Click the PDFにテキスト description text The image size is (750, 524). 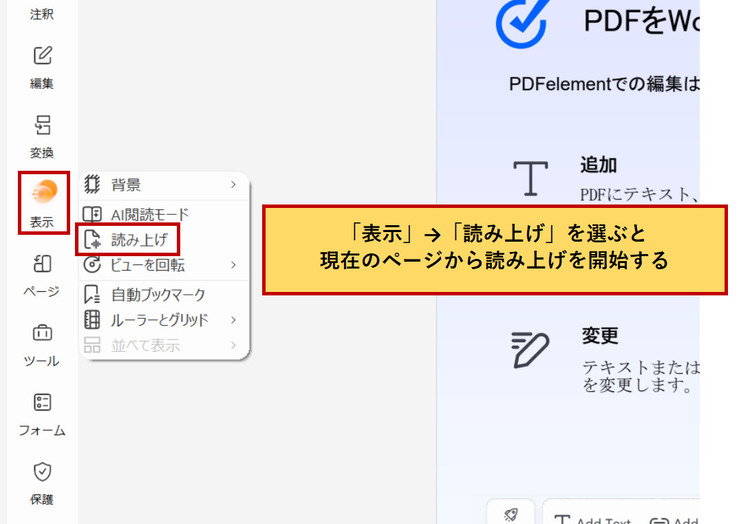(640, 195)
